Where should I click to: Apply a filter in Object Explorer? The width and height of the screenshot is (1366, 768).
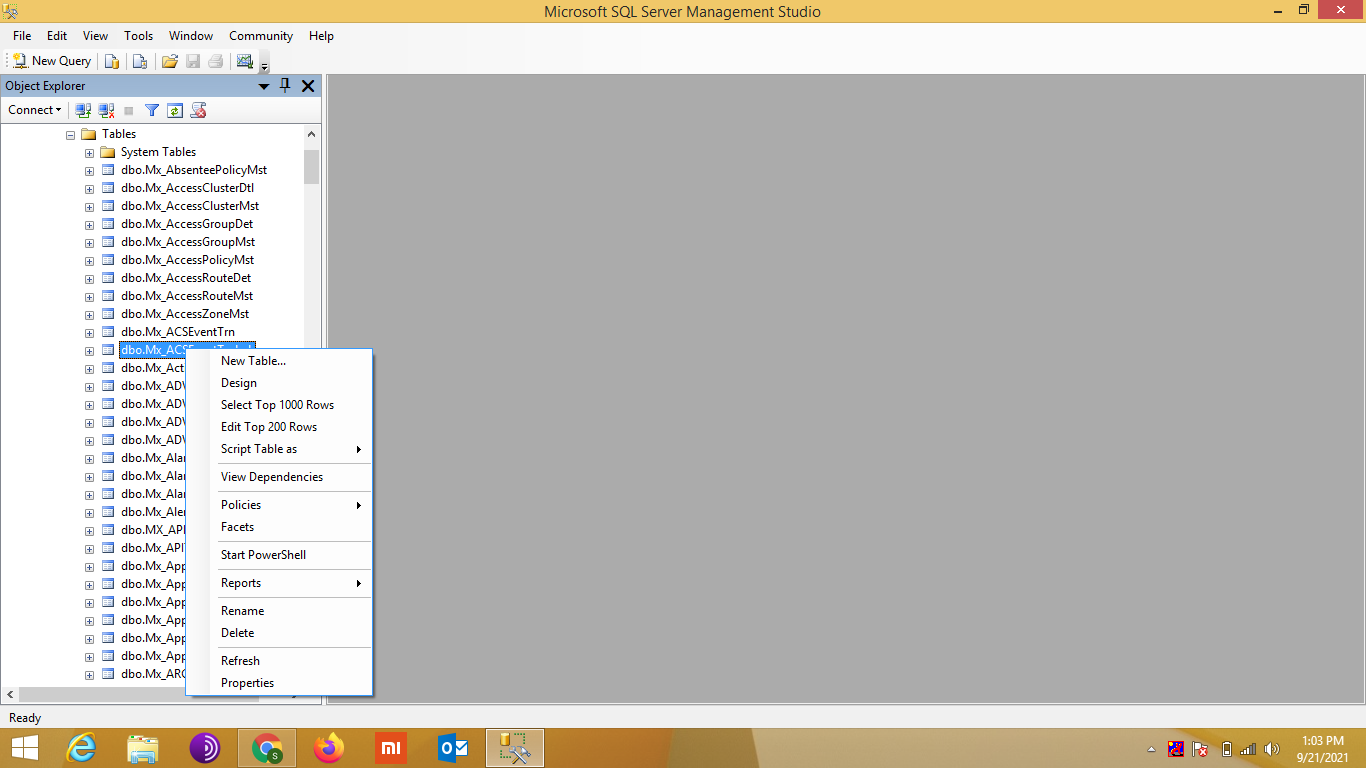(x=151, y=110)
